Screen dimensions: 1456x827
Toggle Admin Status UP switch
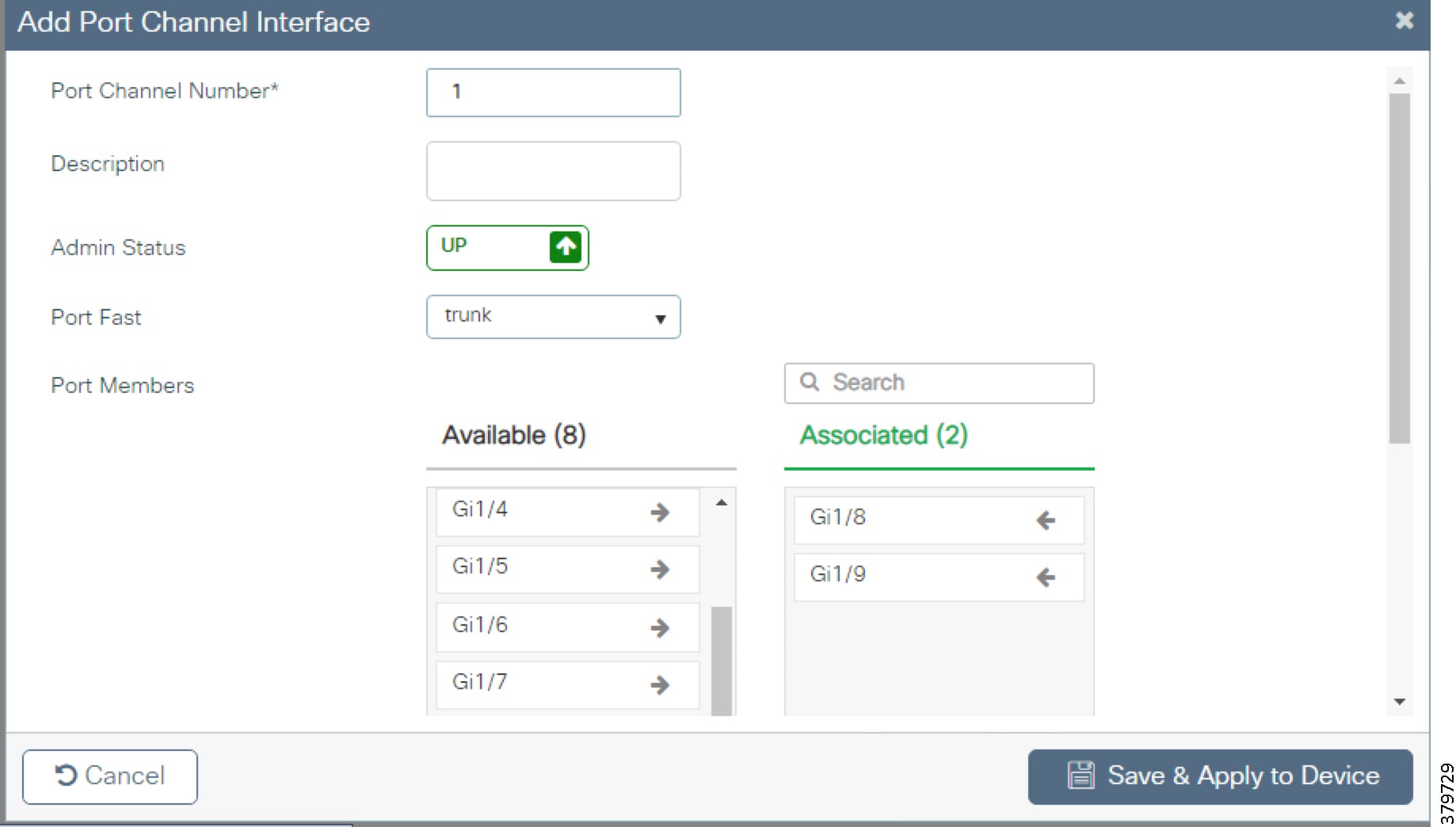pos(507,248)
